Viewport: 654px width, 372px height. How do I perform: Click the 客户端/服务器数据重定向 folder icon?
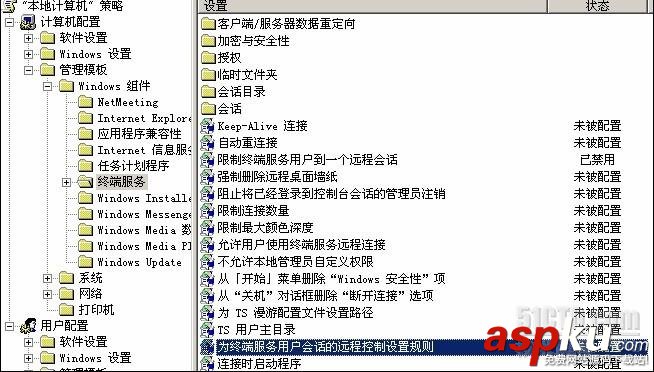(208, 24)
